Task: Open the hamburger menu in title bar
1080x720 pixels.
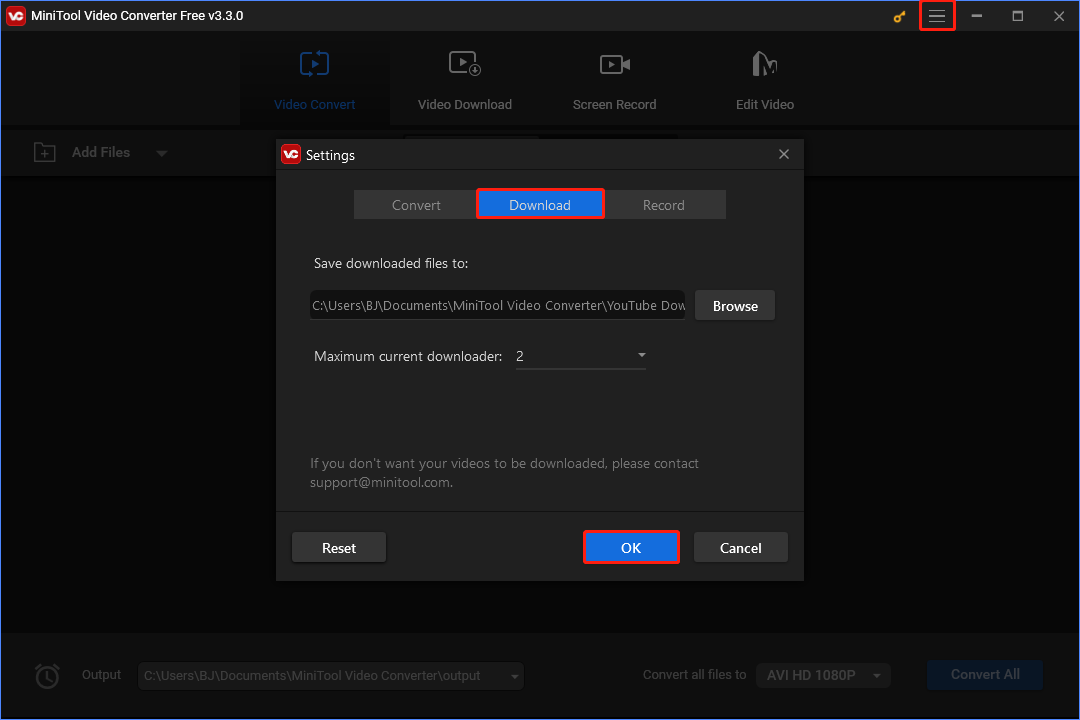Action: click(937, 16)
